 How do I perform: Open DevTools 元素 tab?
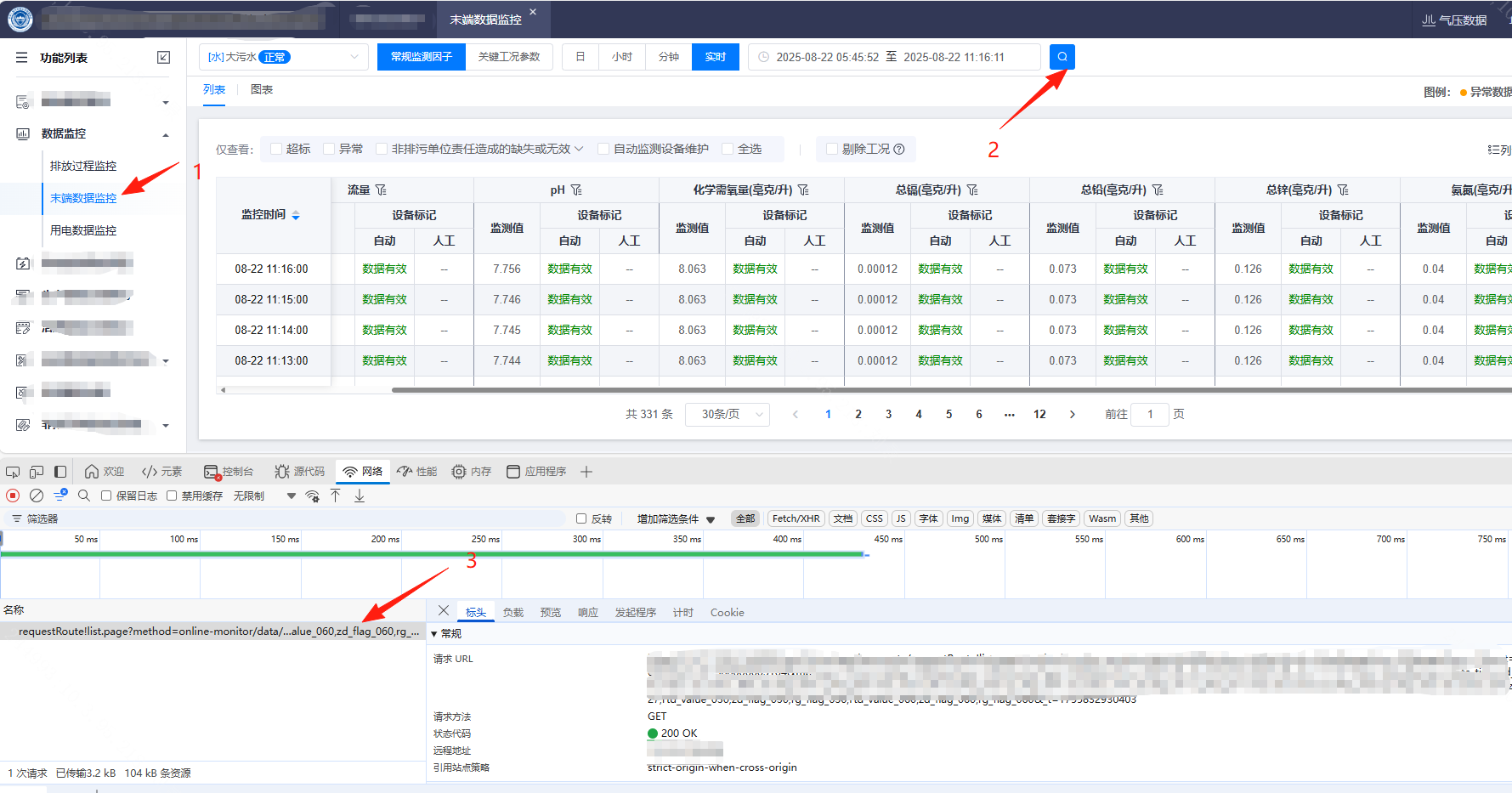(x=161, y=472)
